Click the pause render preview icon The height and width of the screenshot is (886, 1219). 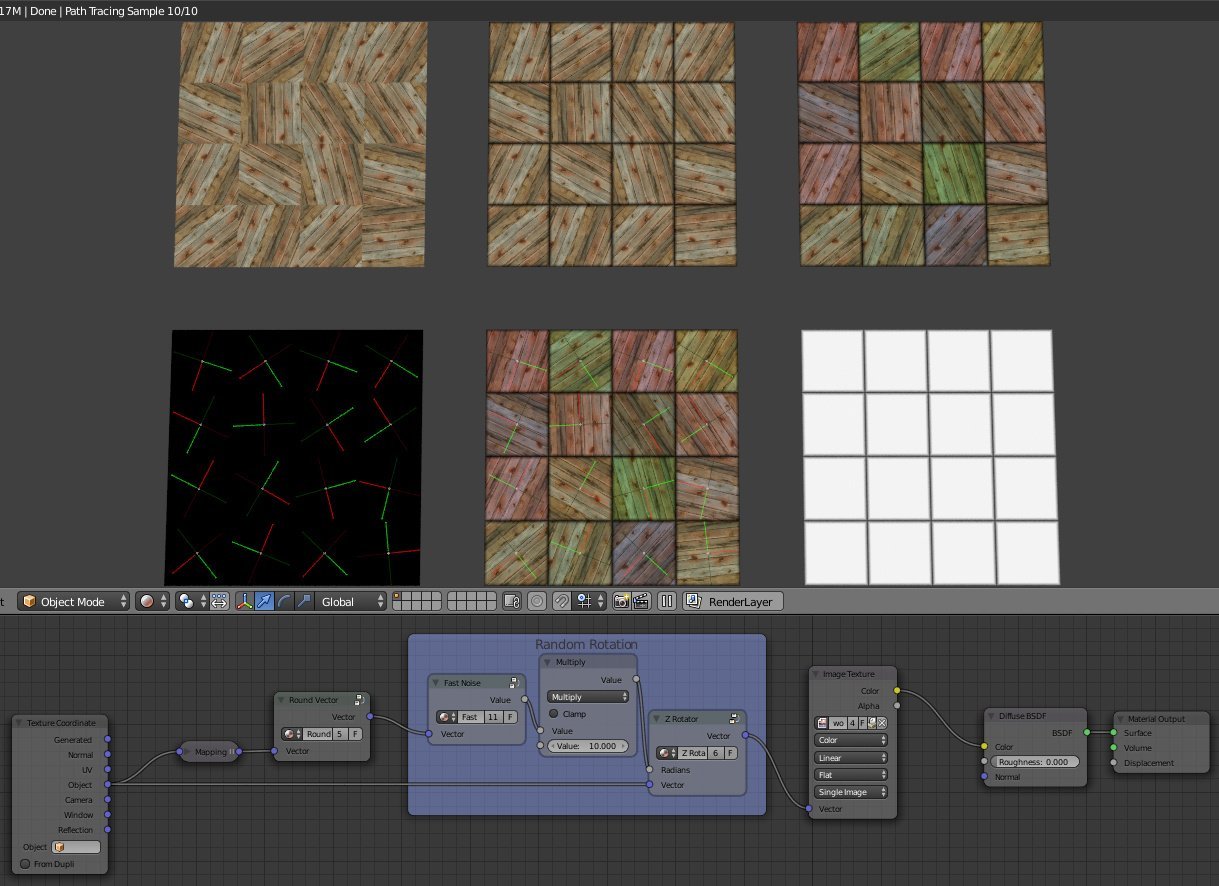click(x=666, y=602)
